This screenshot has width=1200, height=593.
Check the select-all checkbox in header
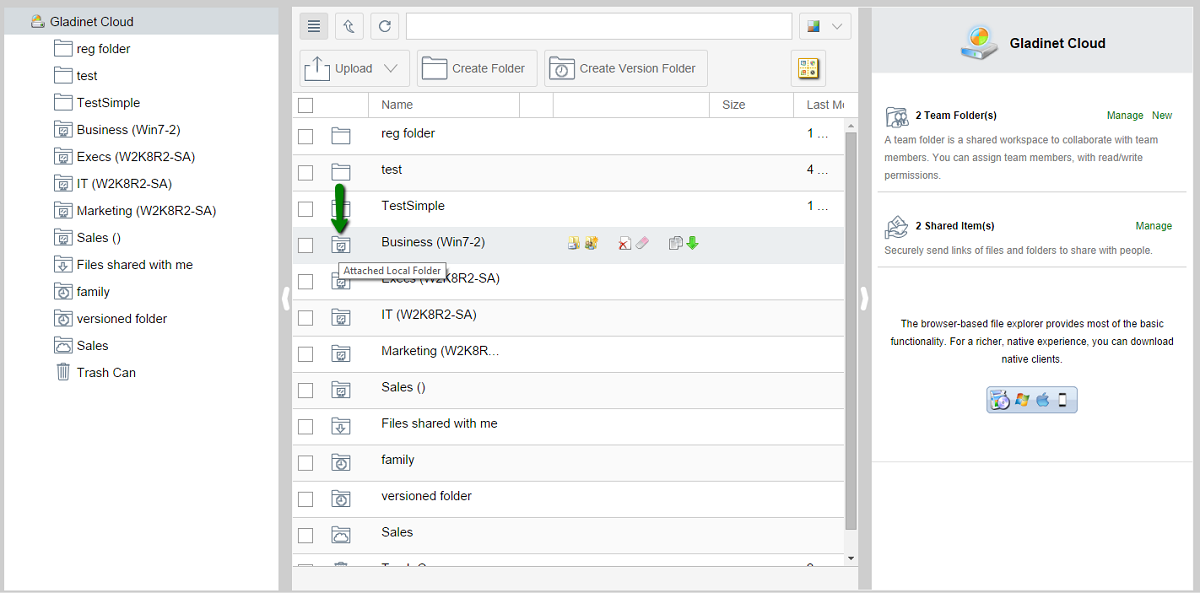[306, 105]
